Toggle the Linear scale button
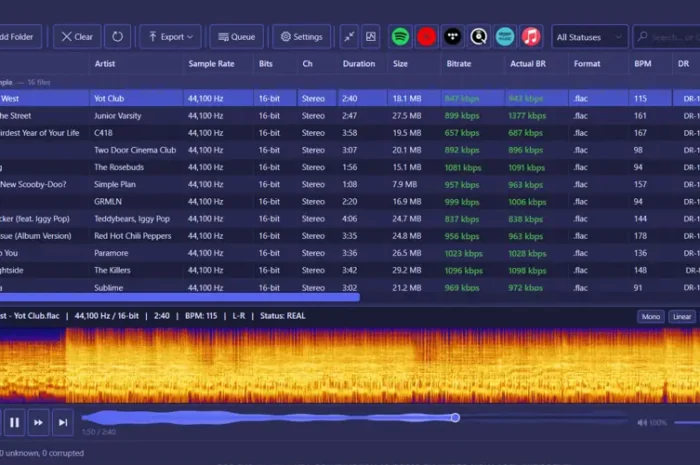700x465 pixels. (x=682, y=316)
